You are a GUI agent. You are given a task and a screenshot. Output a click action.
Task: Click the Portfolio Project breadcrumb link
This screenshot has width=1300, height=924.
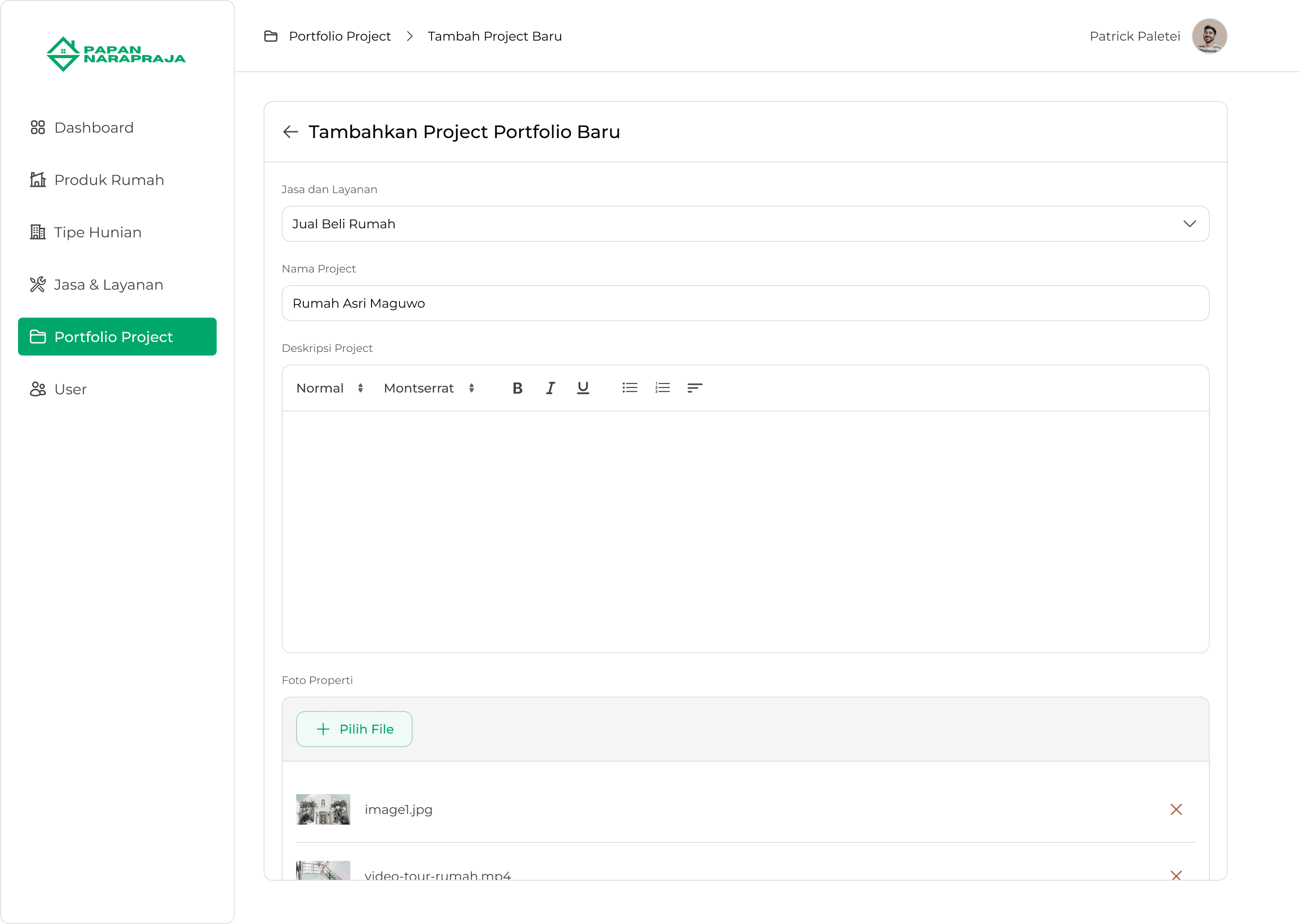(x=339, y=37)
